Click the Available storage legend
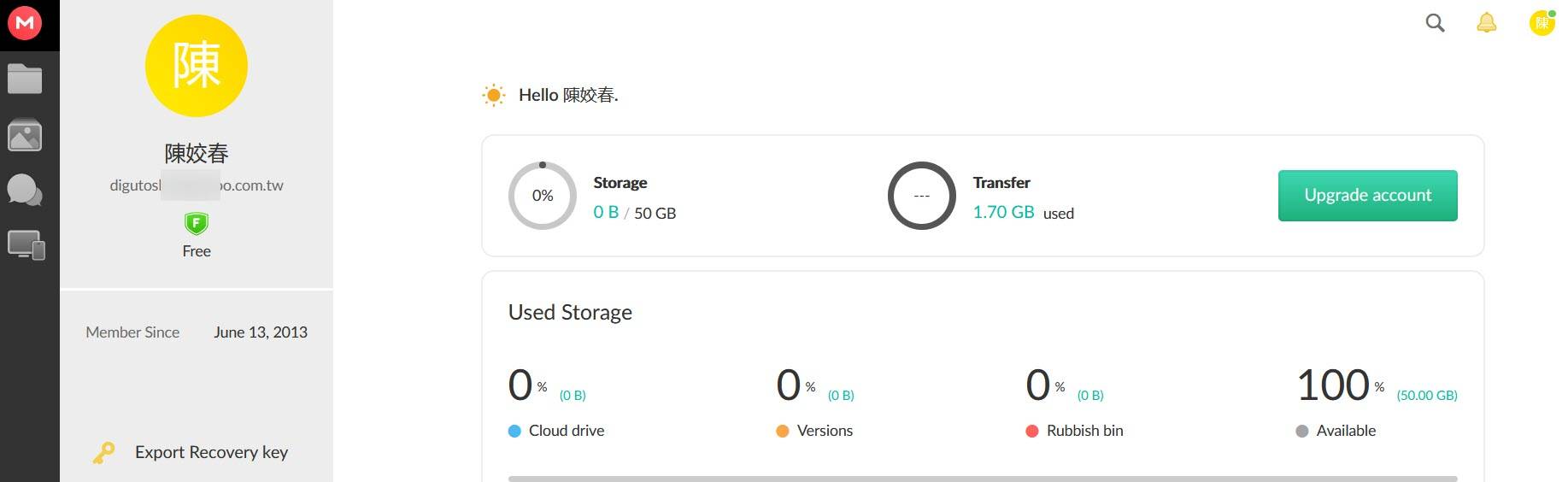Image resolution: width=1568 pixels, height=482 pixels. [1336, 431]
